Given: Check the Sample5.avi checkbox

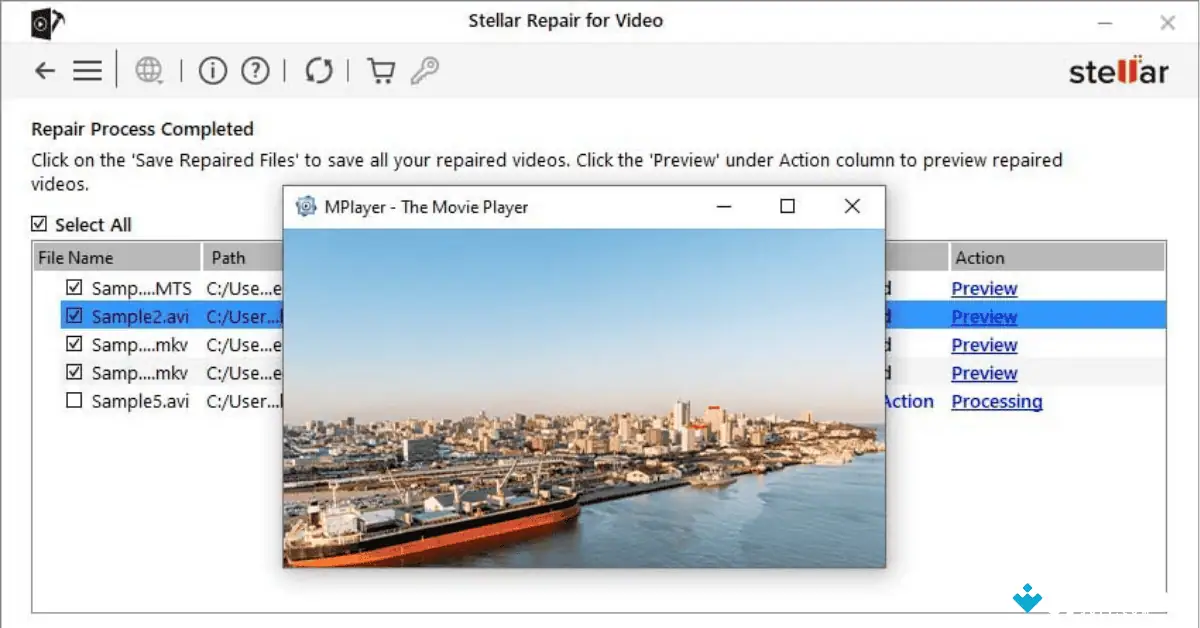Looking at the screenshot, I should tap(75, 400).
